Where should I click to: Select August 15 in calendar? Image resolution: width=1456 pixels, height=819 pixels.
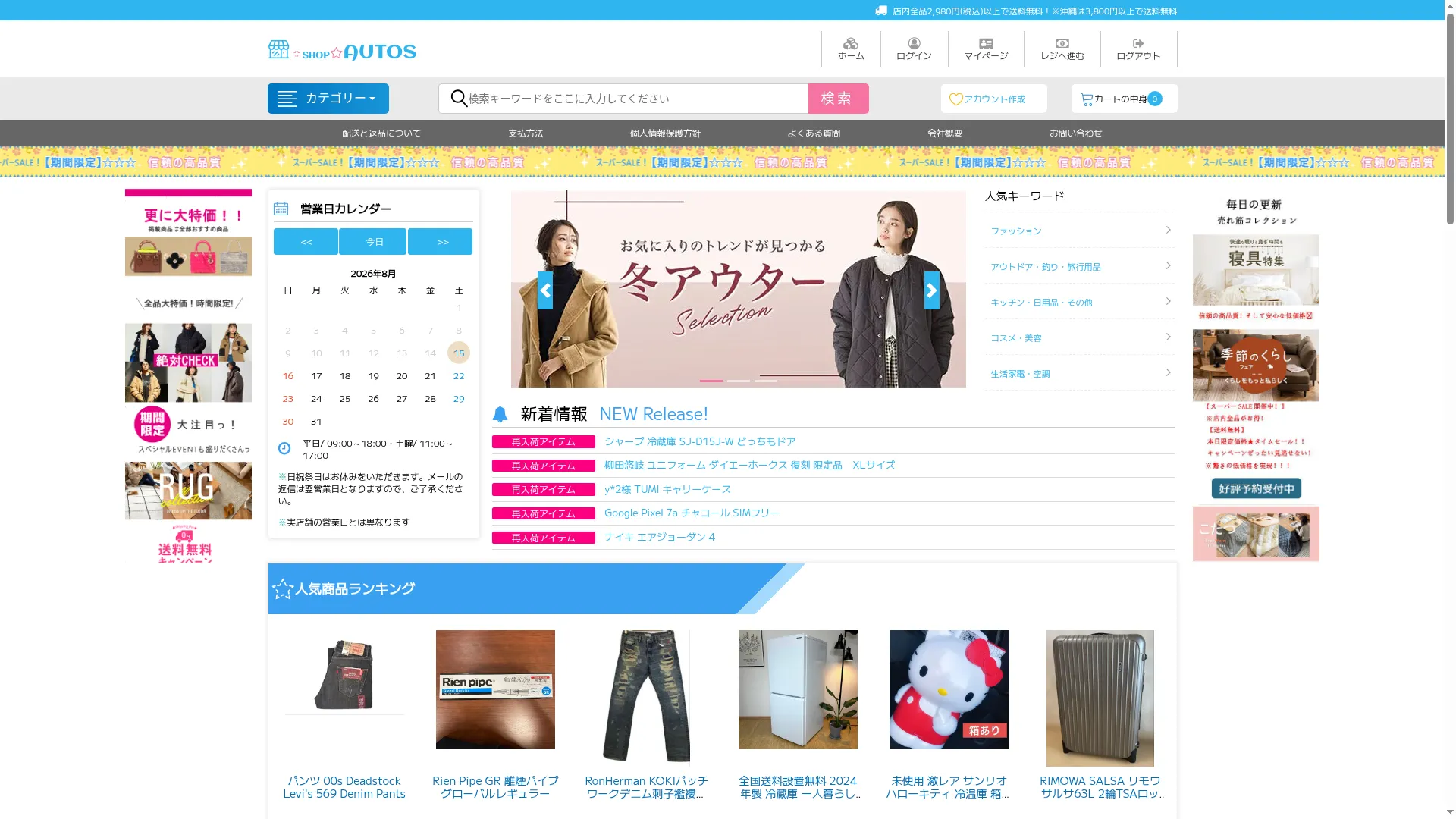[x=459, y=353]
